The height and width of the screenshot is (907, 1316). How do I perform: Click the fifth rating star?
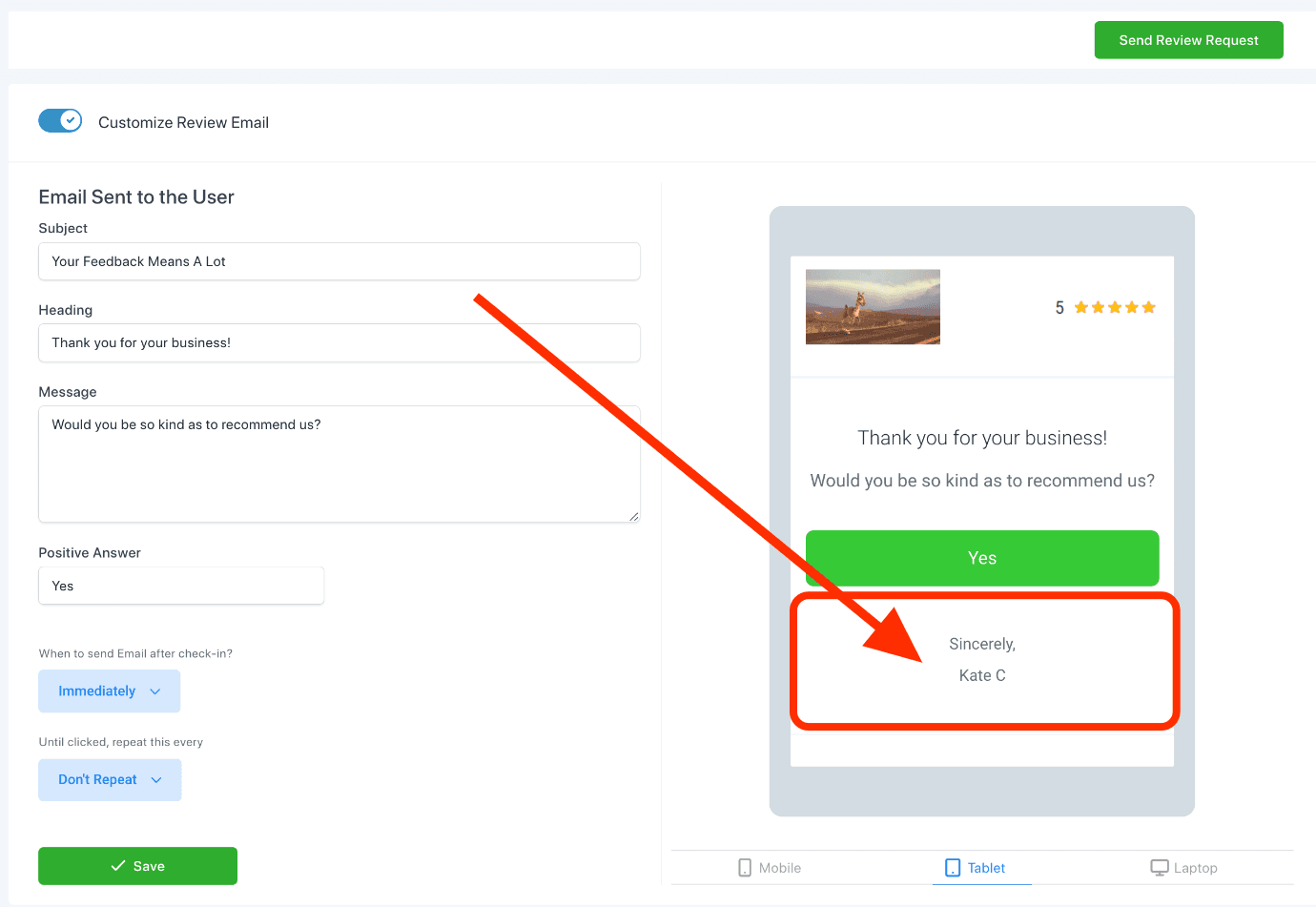(x=1148, y=306)
